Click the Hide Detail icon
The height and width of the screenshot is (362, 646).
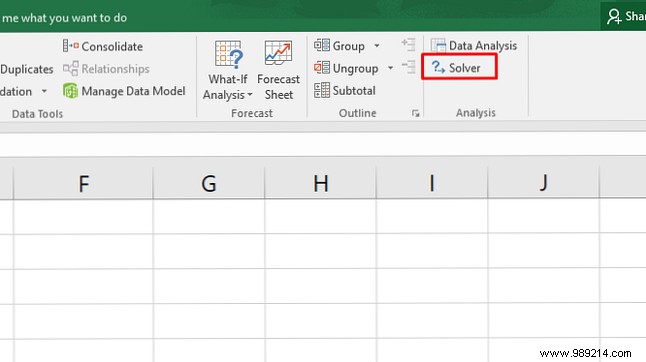tap(409, 67)
